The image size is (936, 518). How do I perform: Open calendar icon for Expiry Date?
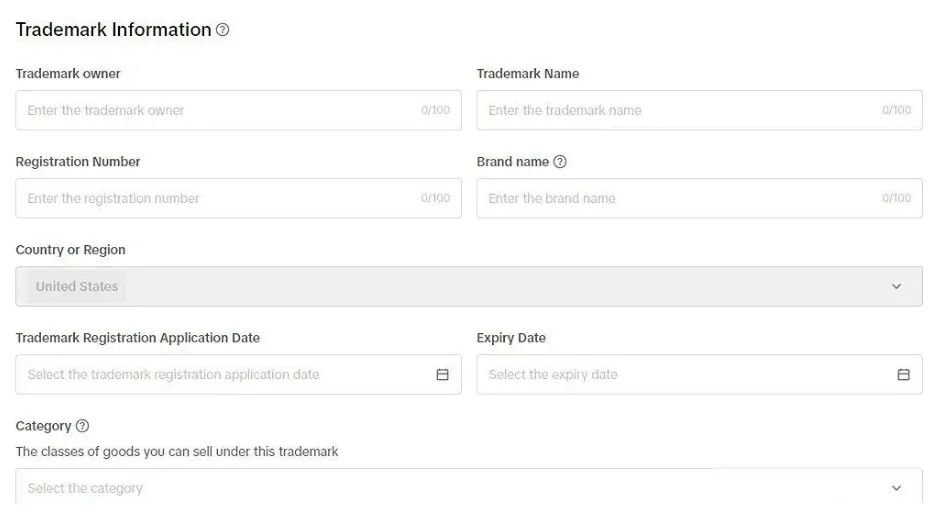click(903, 374)
